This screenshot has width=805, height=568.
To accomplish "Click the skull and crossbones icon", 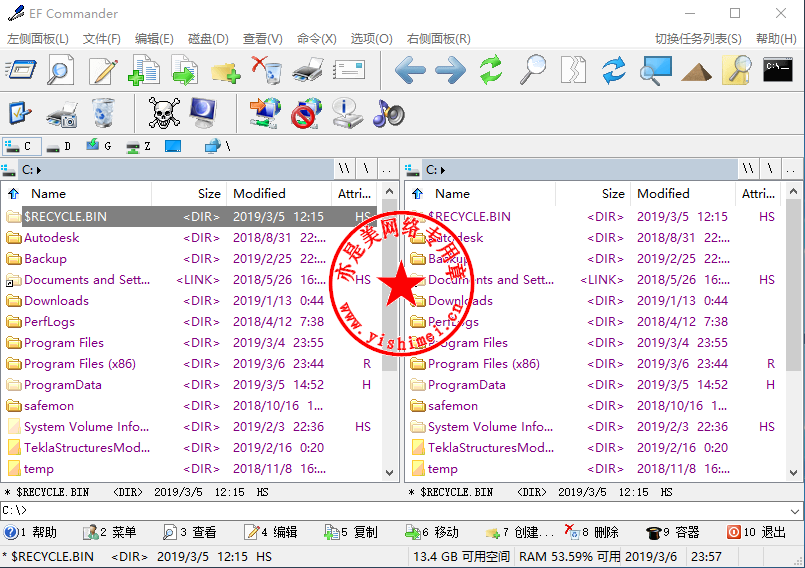I will pos(164,113).
